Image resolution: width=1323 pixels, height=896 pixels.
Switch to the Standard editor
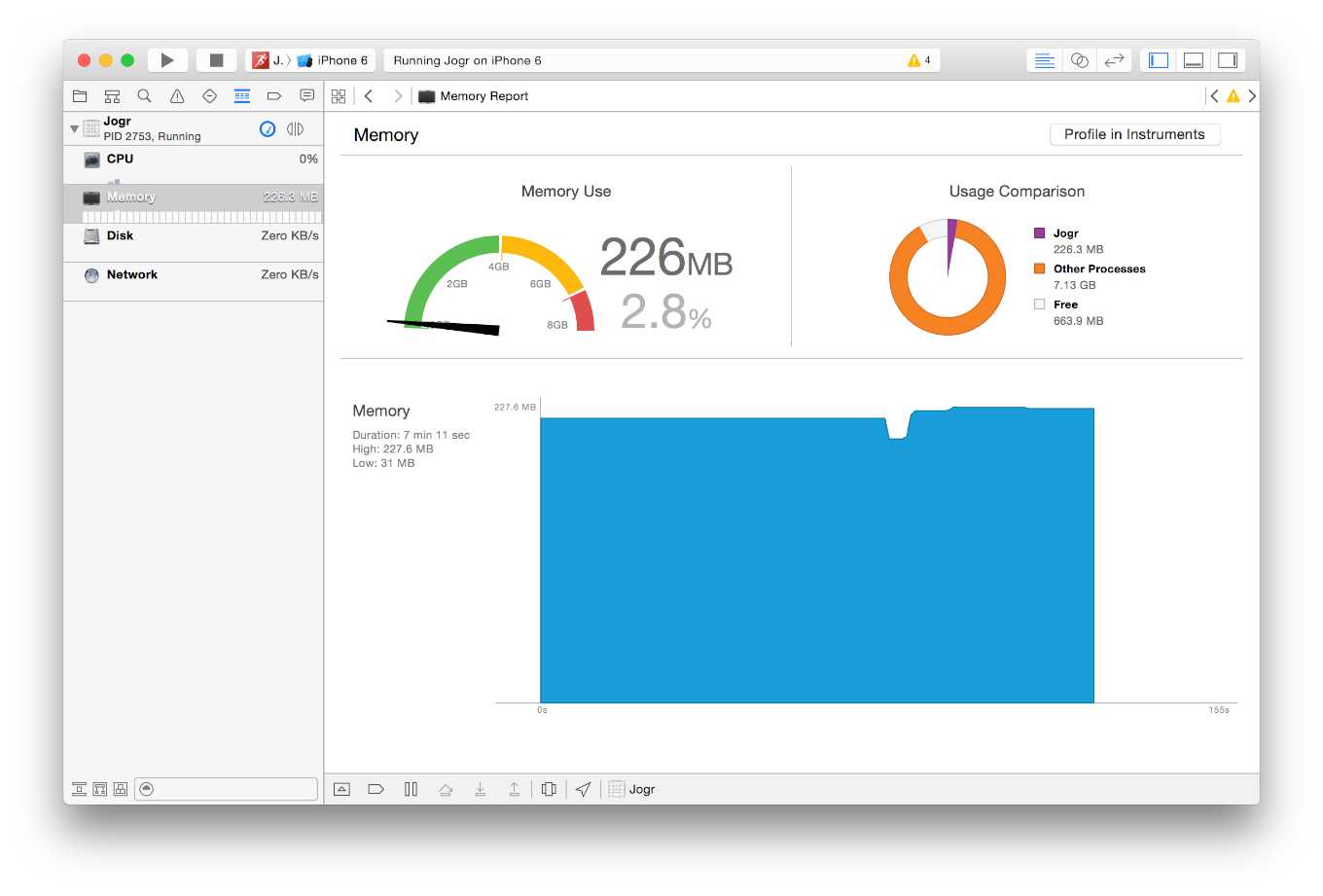(x=1044, y=60)
